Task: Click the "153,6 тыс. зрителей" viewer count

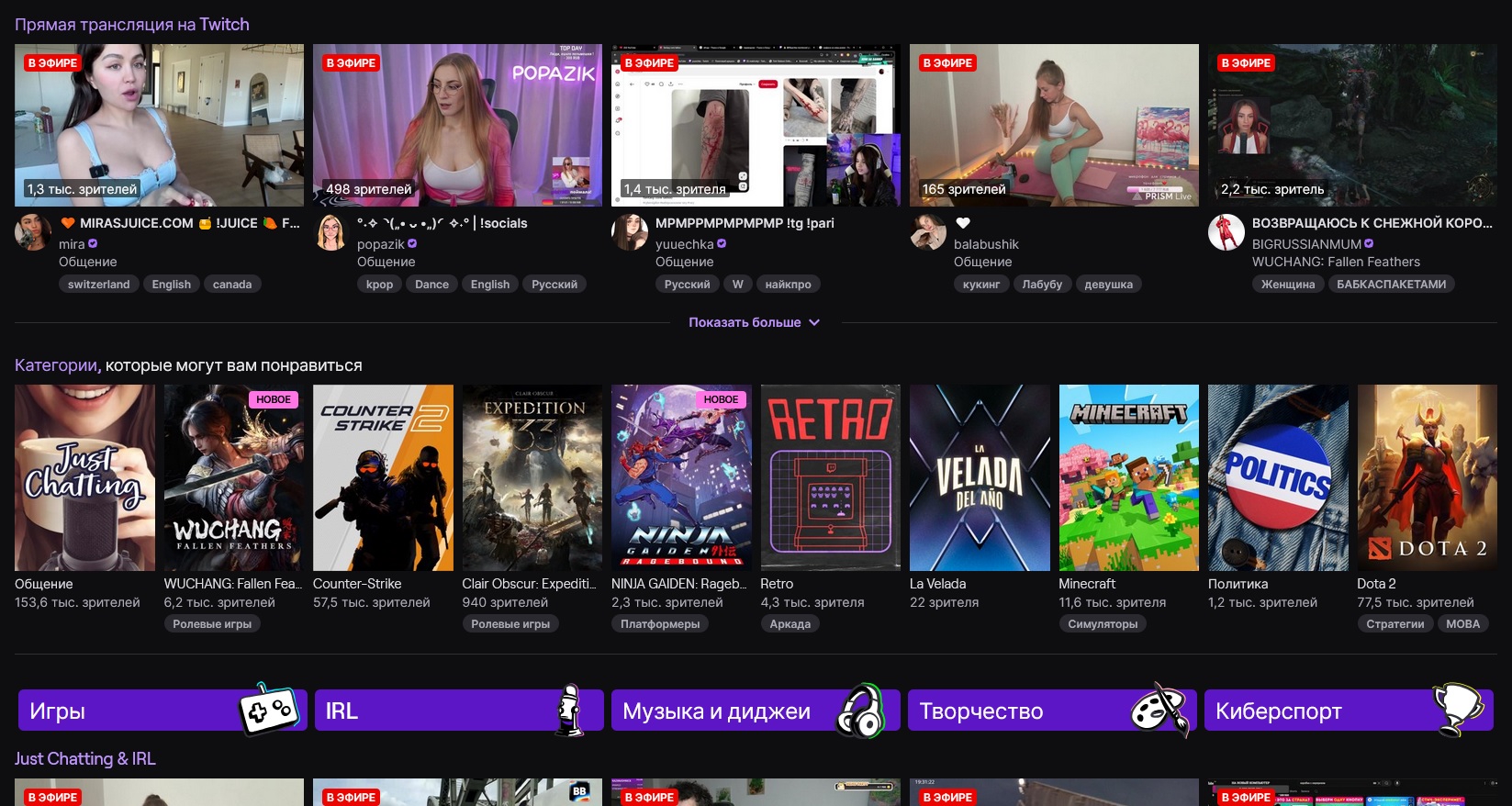Action: tap(77, 602)
